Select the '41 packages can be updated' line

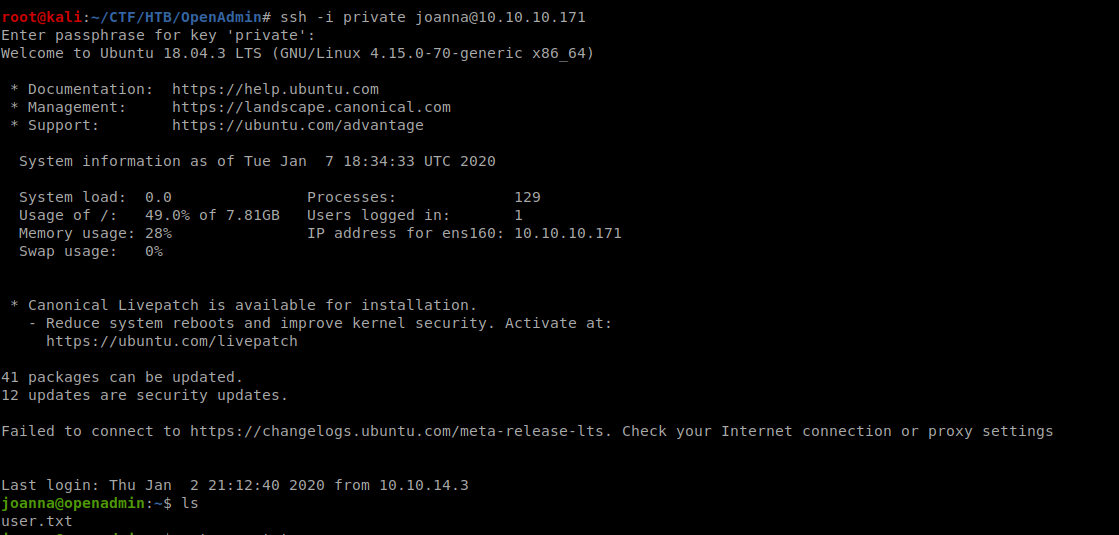click(122, 377)
